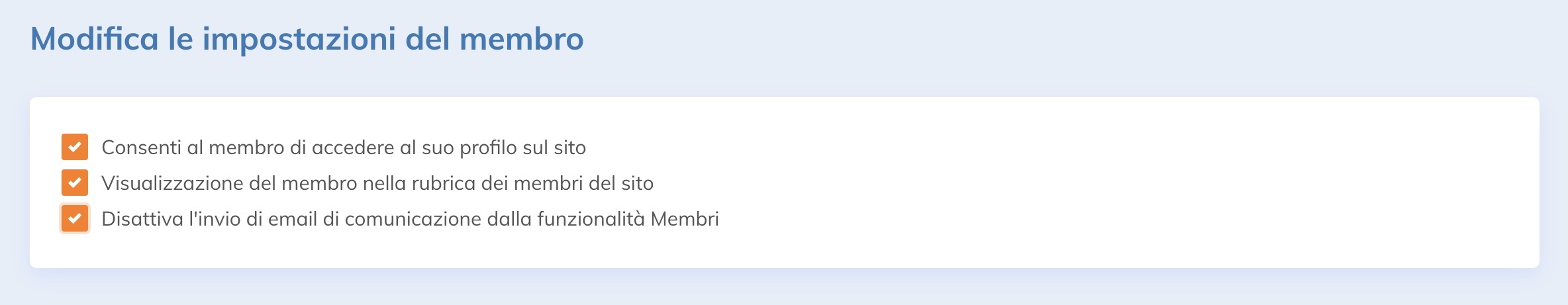The width and height of the screenshot is (1568, 305).
Task: Click the word "Membri" in the third option
Action: click(x=685, y=219)
